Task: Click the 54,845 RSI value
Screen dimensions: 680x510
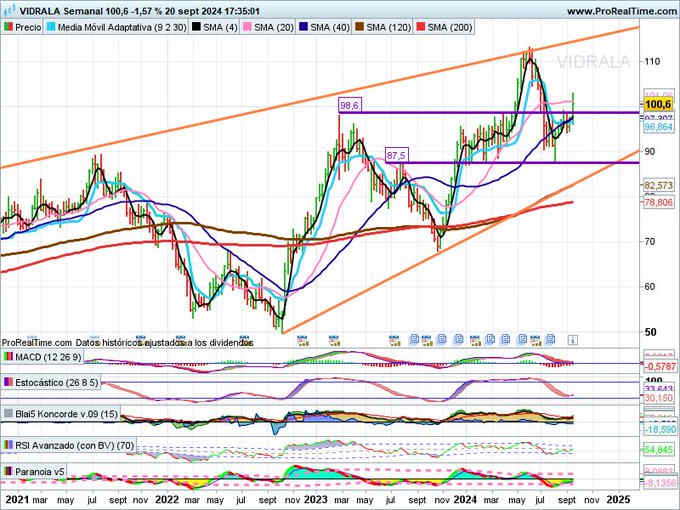Action: [x=658, y=450]
